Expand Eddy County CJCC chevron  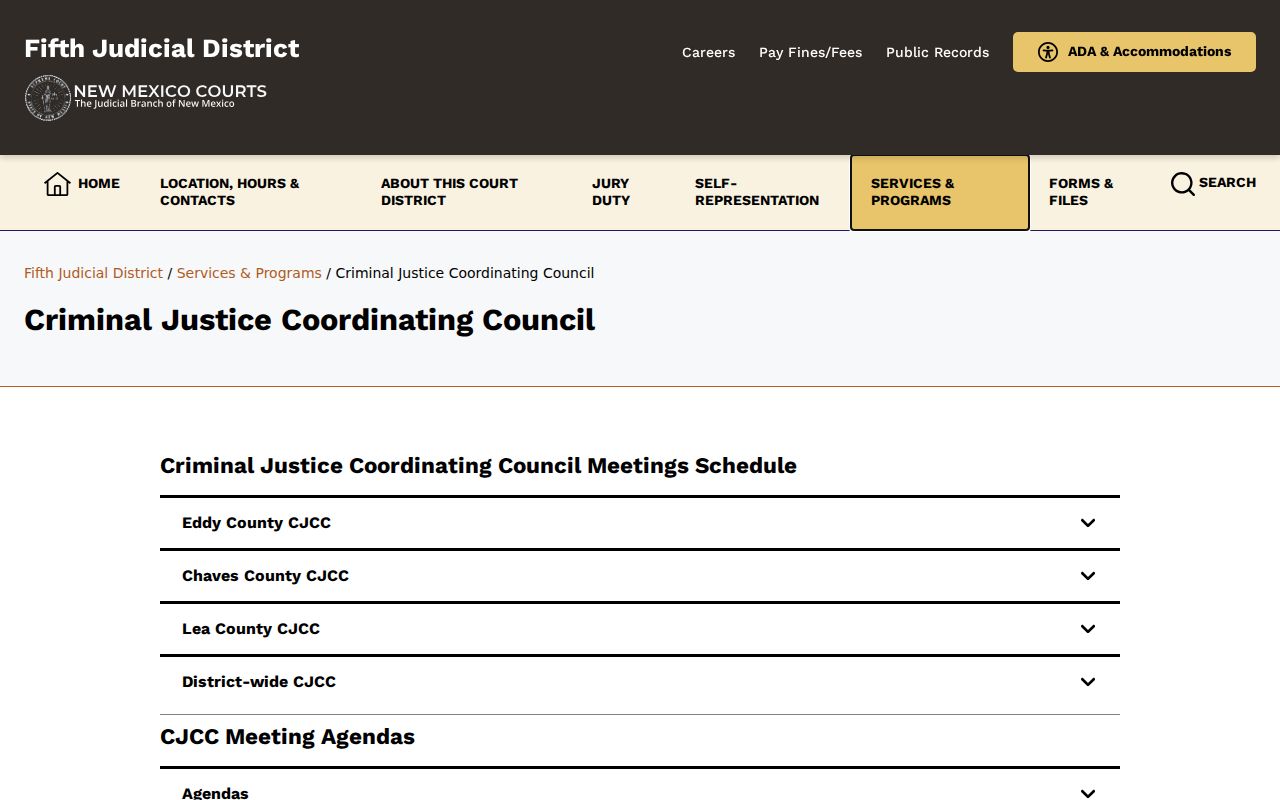coord(1088,523)
